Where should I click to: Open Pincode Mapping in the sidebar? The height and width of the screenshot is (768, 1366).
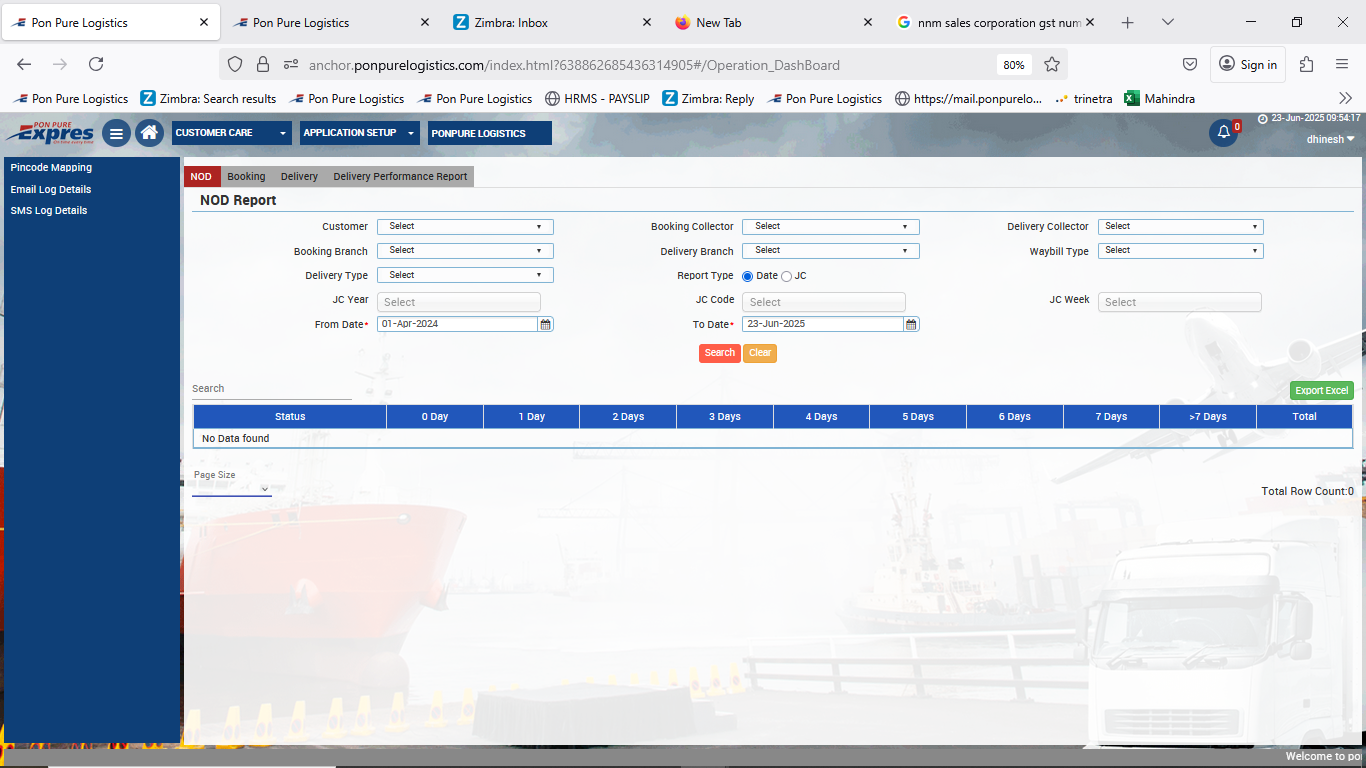(x=51, y=168)
